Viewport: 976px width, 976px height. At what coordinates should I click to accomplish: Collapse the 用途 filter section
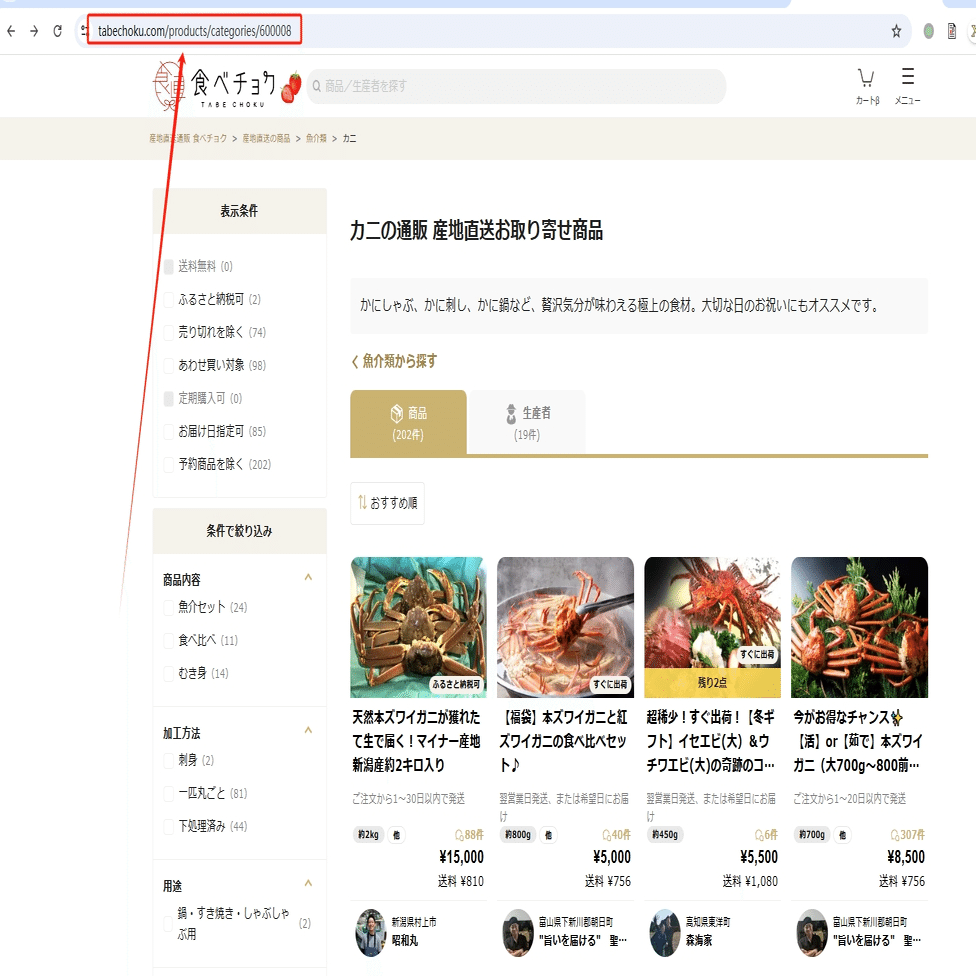[x=307, y=883]
